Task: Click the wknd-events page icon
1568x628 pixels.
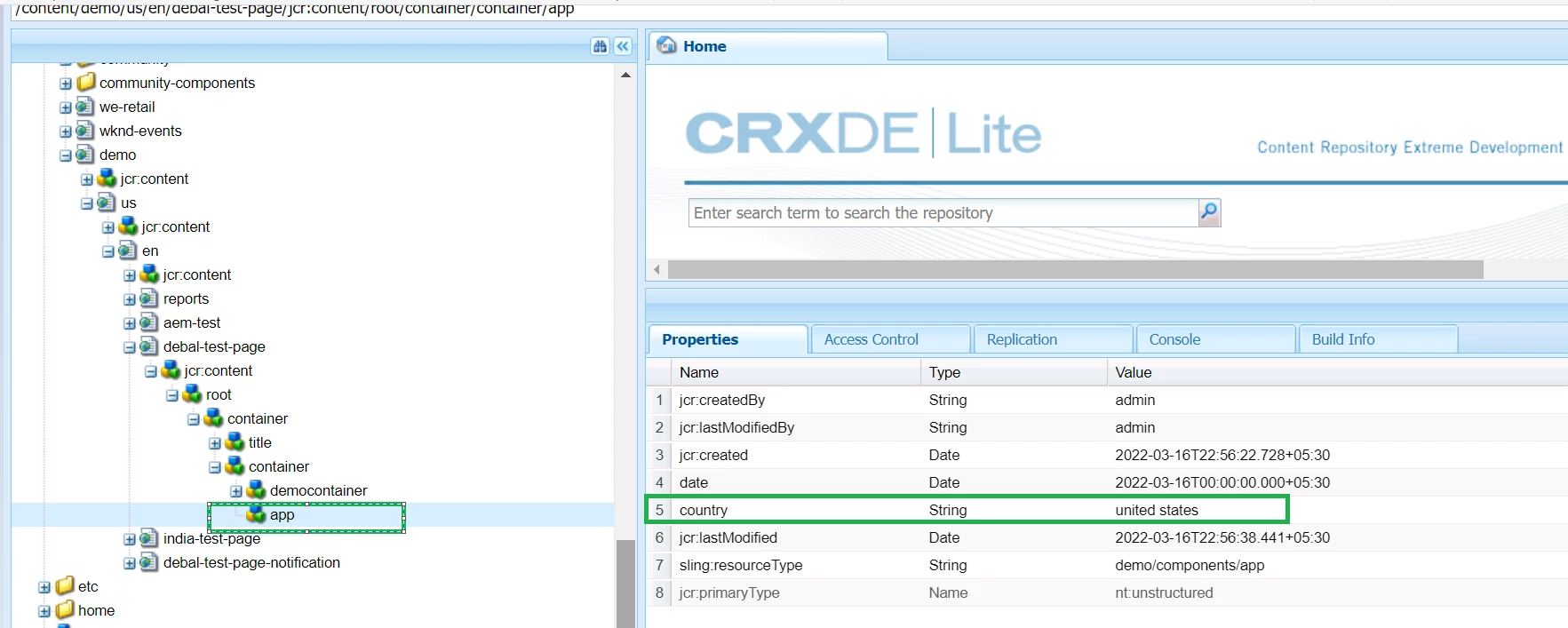Action: tap(85, 131)
